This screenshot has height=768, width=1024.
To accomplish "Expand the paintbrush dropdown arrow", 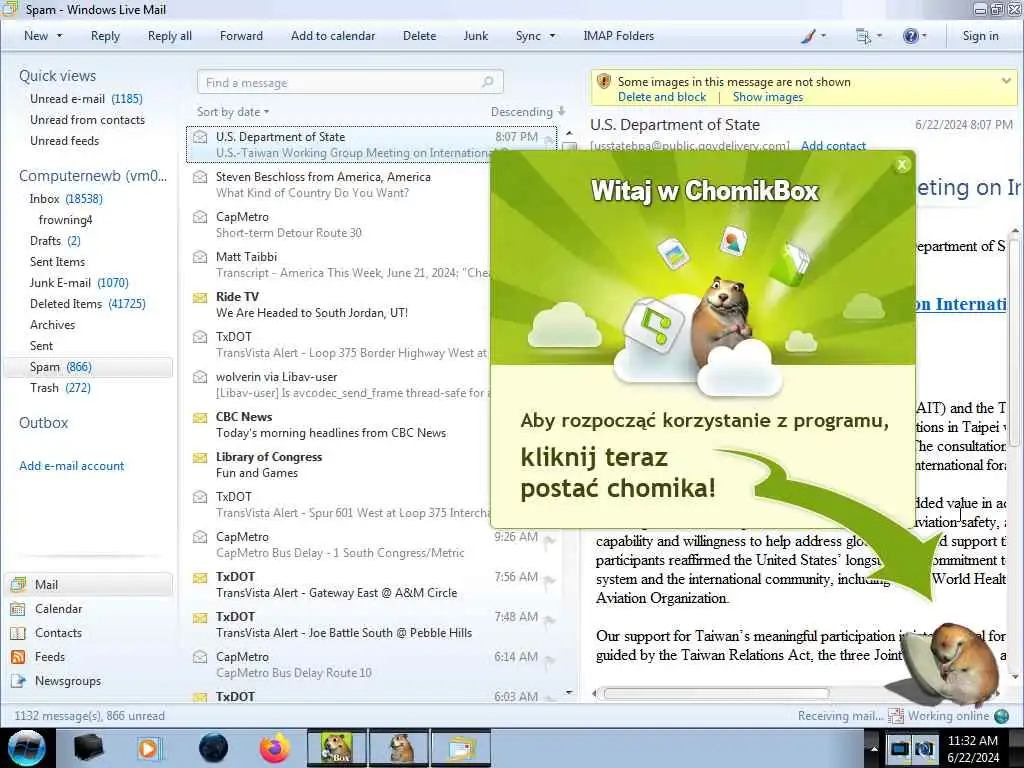I will [x=823, y=36].
